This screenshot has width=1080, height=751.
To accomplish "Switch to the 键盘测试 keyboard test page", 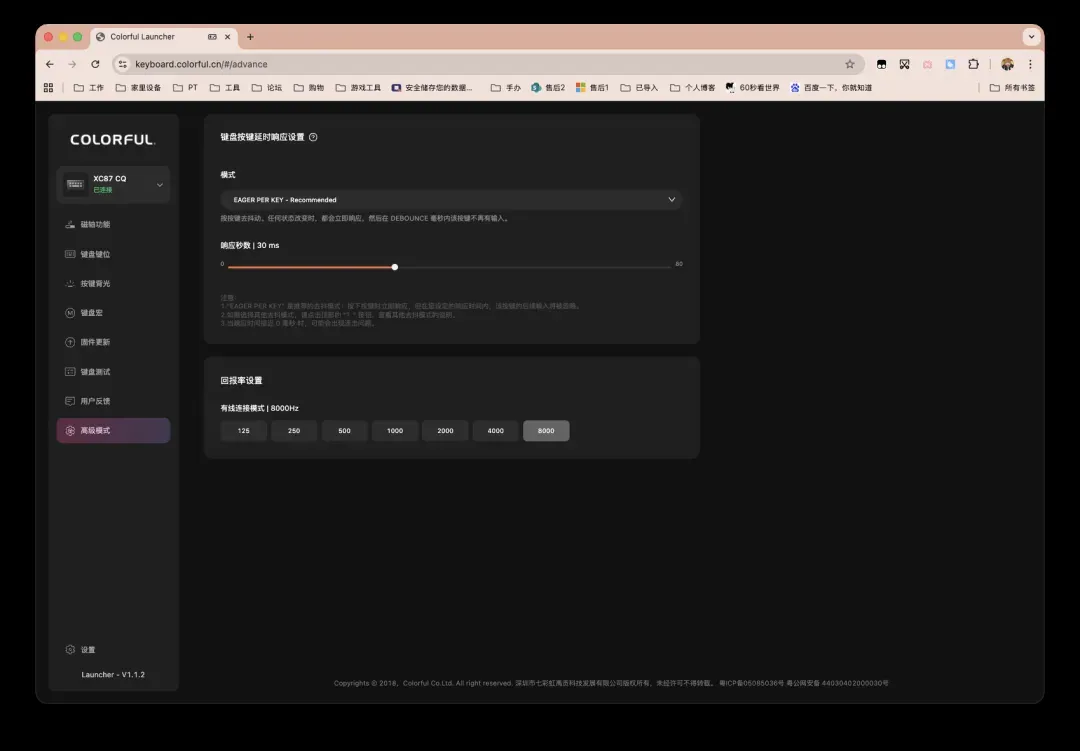I will click(95, 372).
